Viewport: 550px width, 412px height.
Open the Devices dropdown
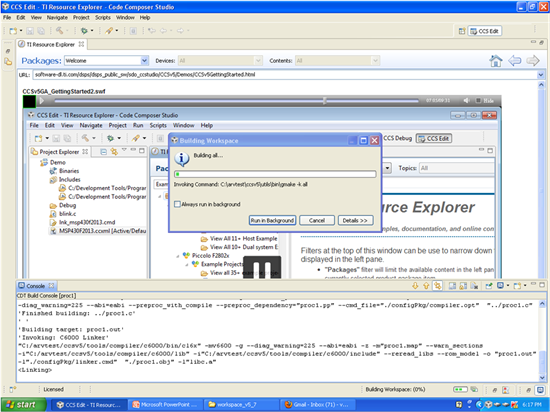[x=258, y=61]
